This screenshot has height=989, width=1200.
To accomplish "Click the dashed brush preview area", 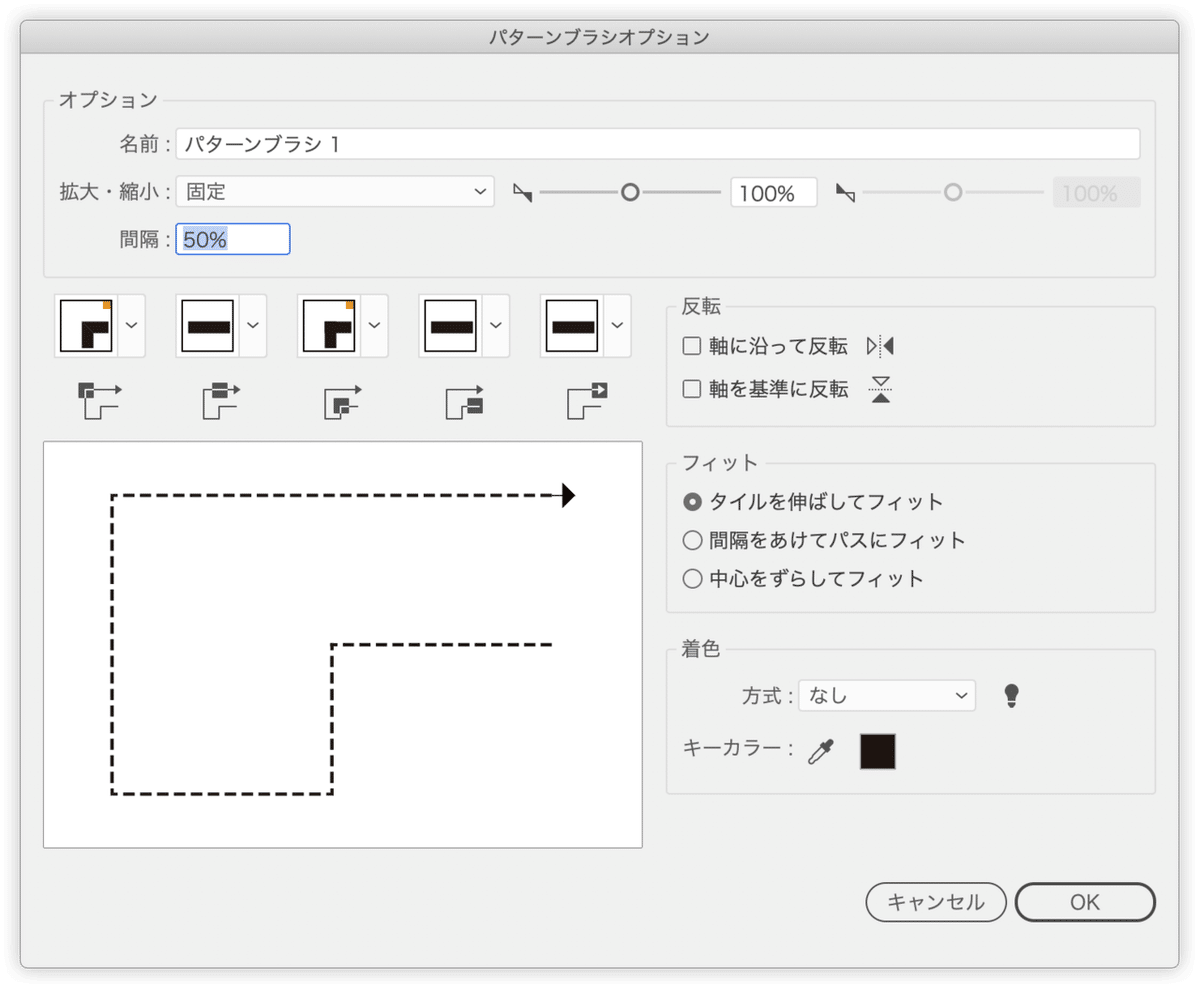I will click(x=343, y=645).
